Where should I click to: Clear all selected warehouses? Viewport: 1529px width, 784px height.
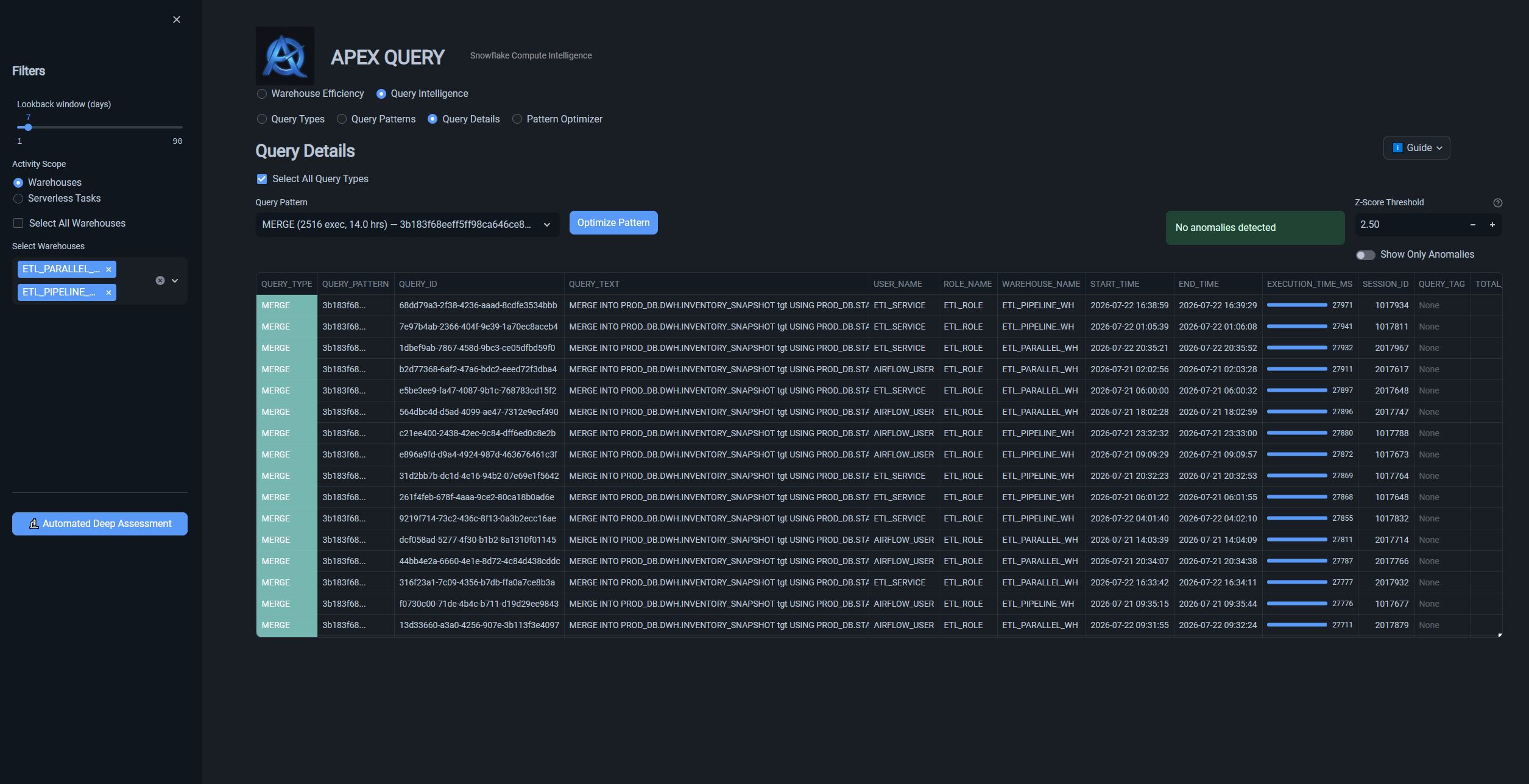point(160,281)
